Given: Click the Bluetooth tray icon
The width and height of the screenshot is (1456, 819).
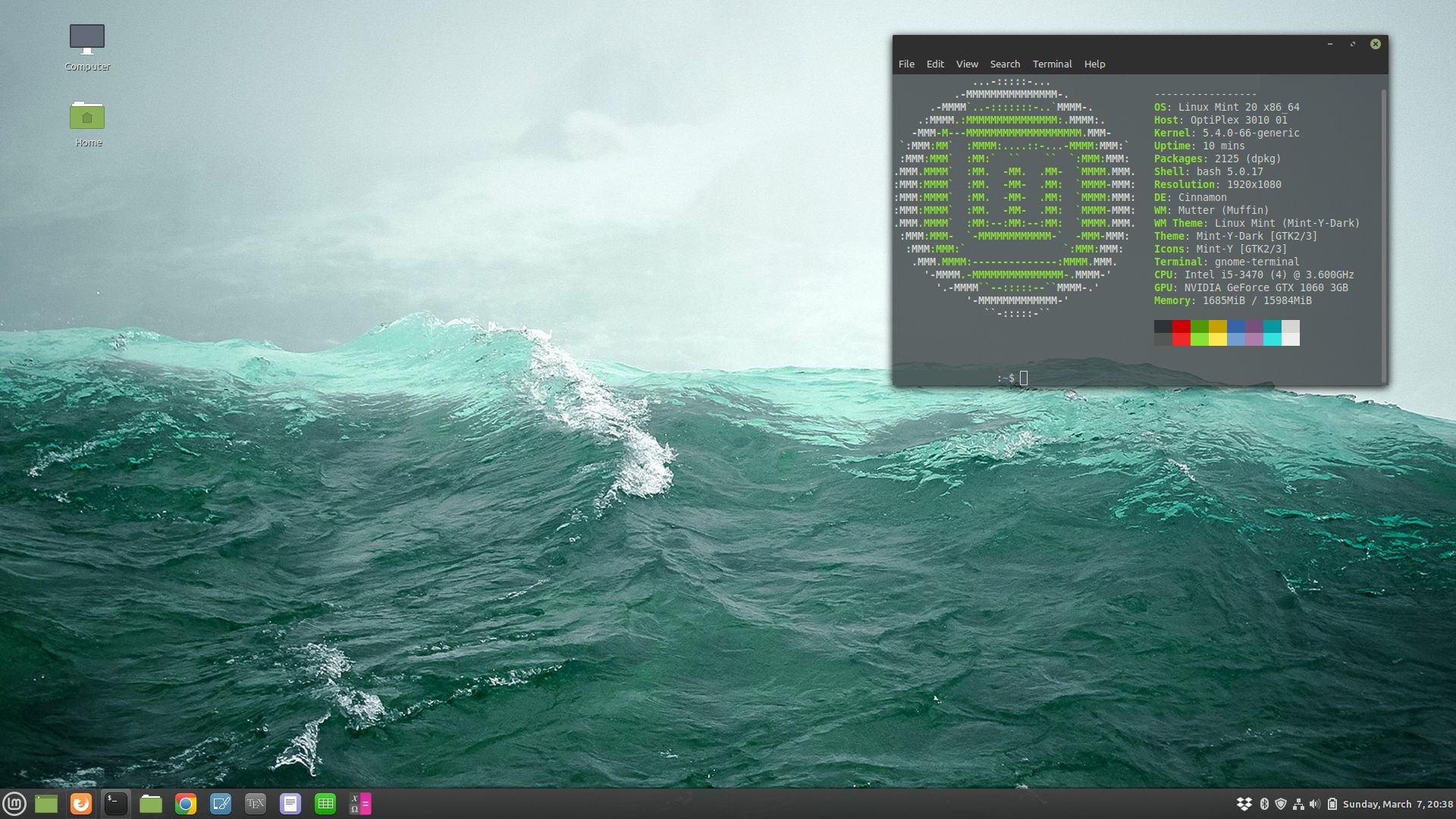Looking at the screenshot, I should (1264, 804).
